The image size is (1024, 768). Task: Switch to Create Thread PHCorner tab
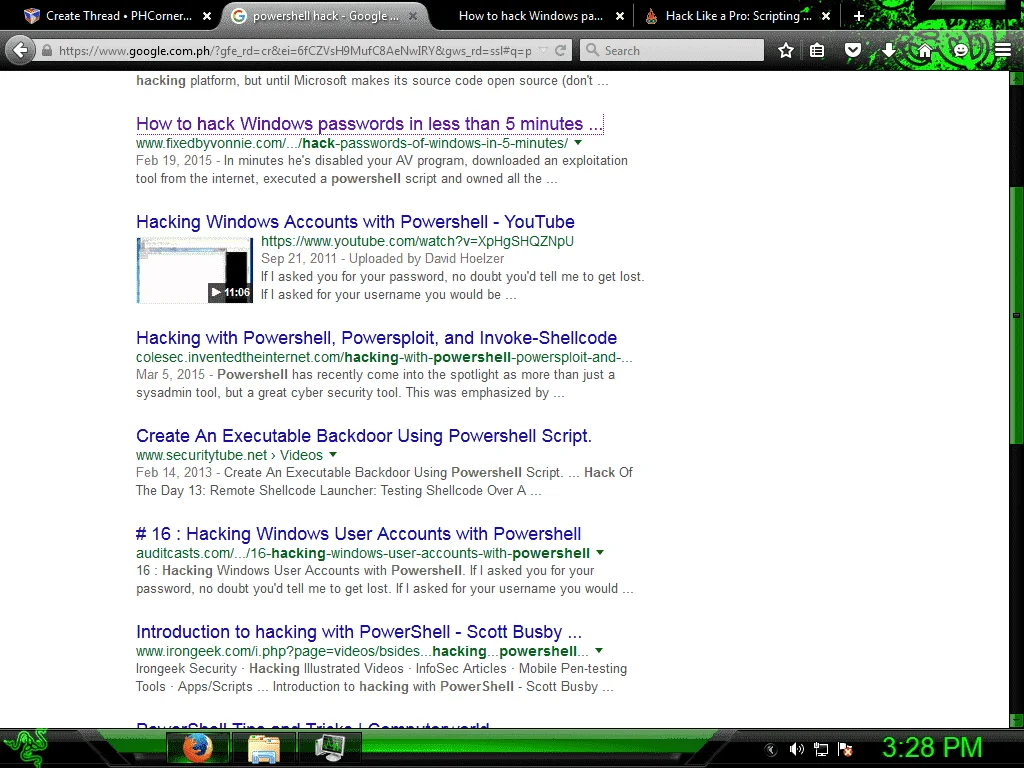pos(118,16)
